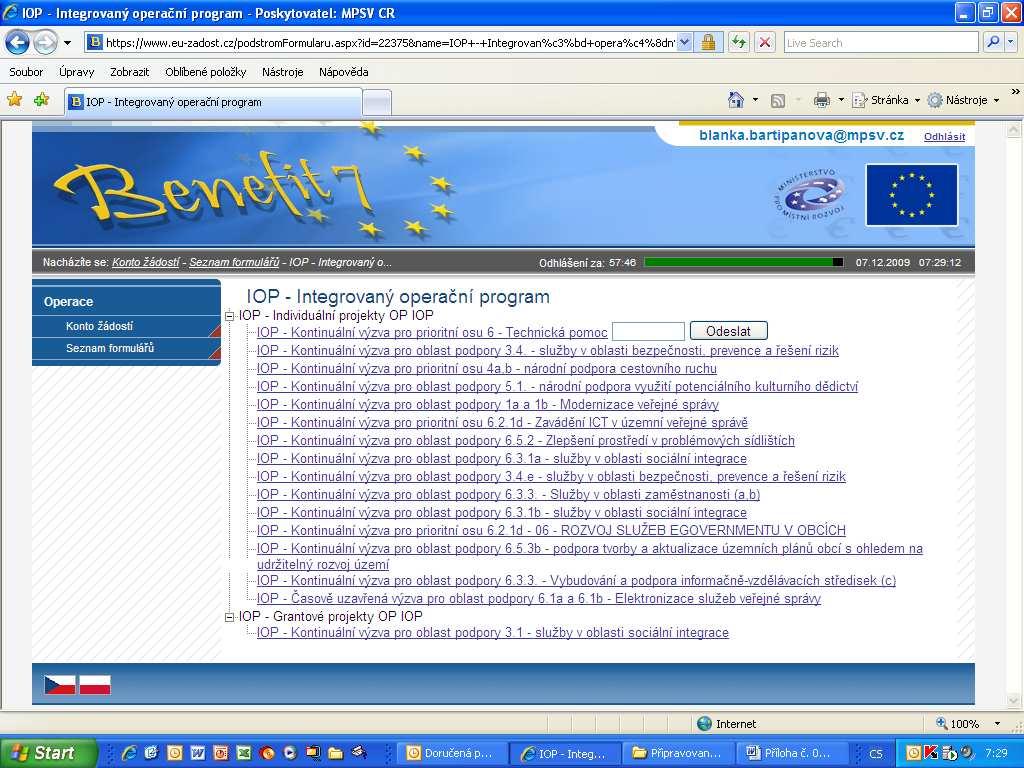
Task: Click the Print icon
Action: (x=822, y=100)
